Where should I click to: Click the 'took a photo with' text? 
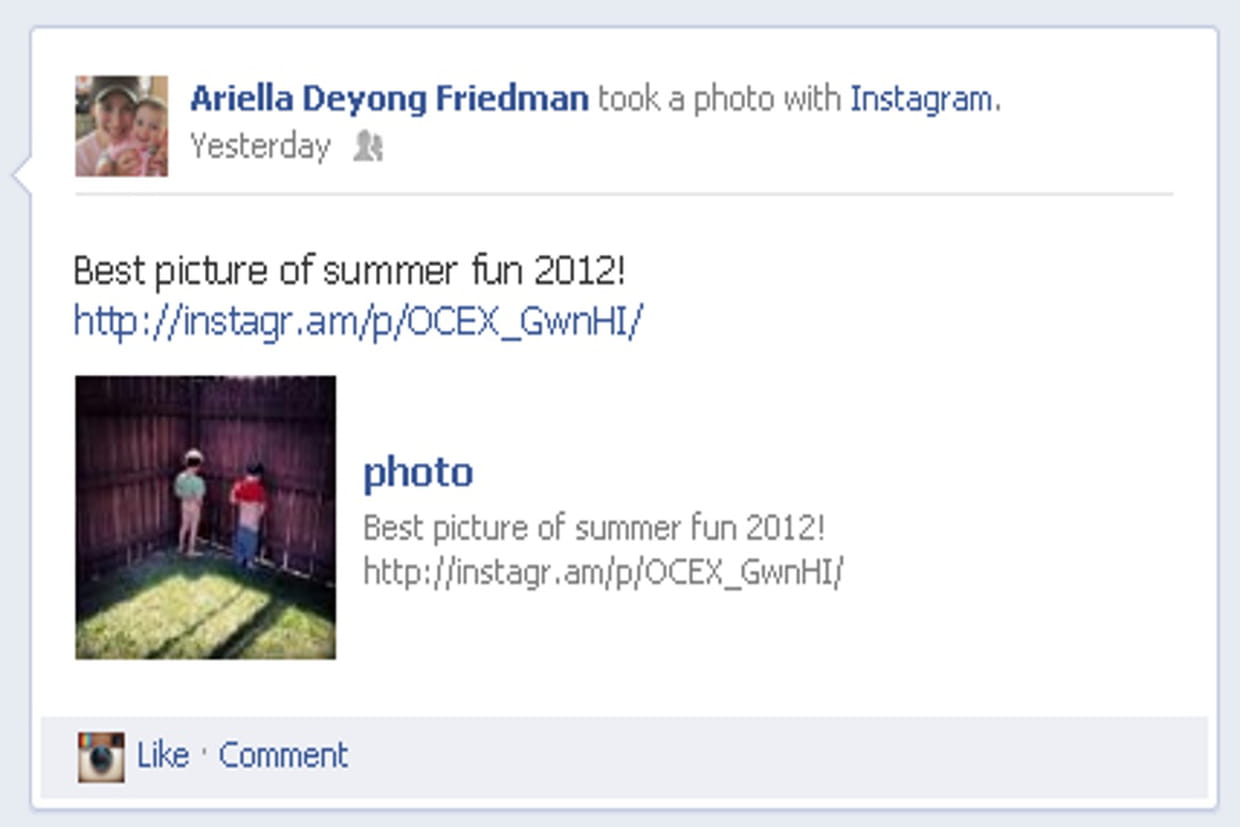(x=719, y=99)
